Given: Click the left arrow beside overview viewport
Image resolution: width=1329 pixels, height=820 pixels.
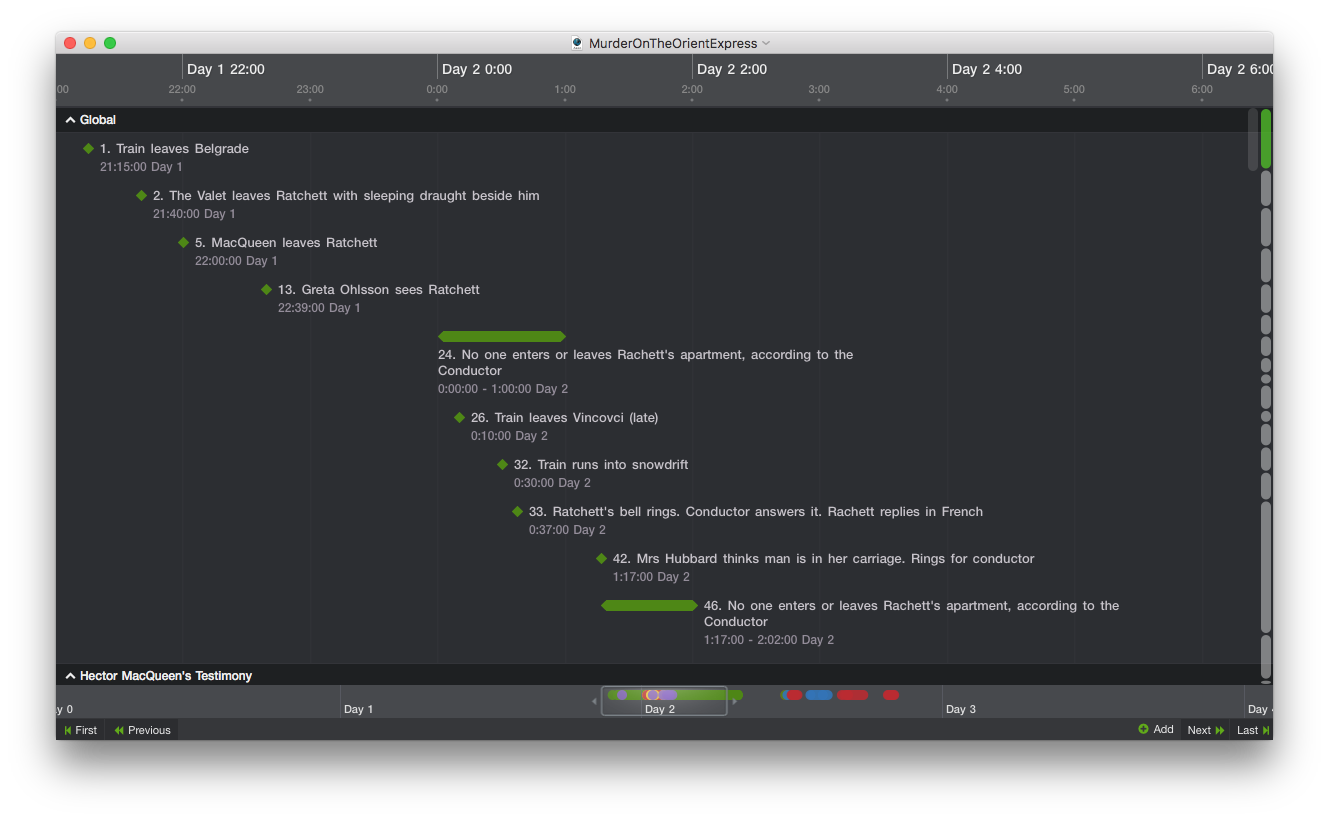Looking at the screenshot, I should (595, 701).
